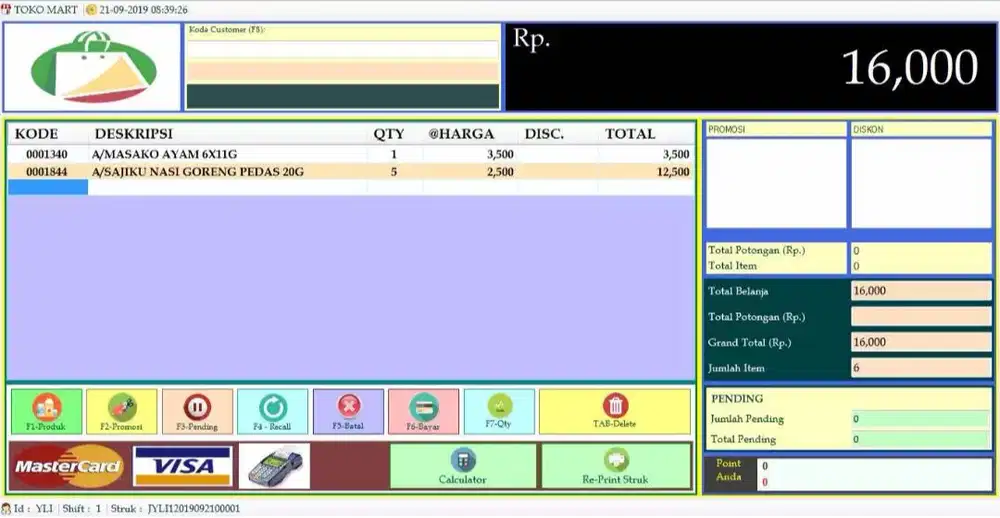Click the TOTAL column header
This screenshot has height=518, width=1000.
point(630,134)
